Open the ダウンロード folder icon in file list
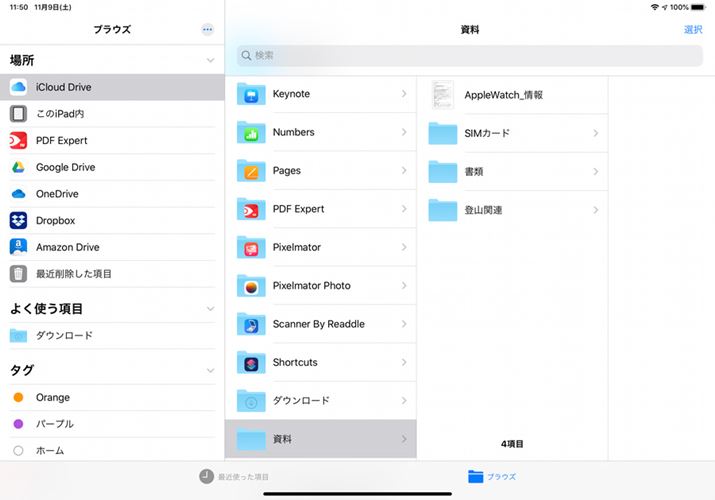 [x=251, y=401]
